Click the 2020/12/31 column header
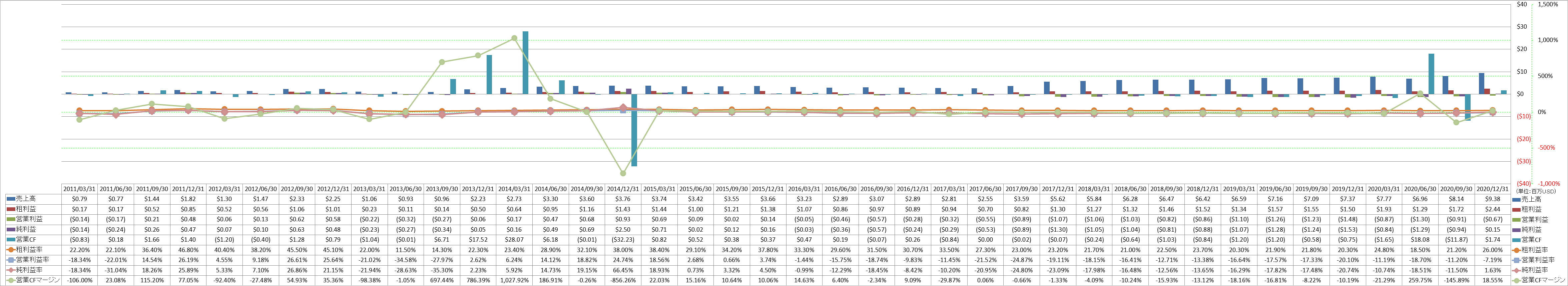 (1493, 189)
